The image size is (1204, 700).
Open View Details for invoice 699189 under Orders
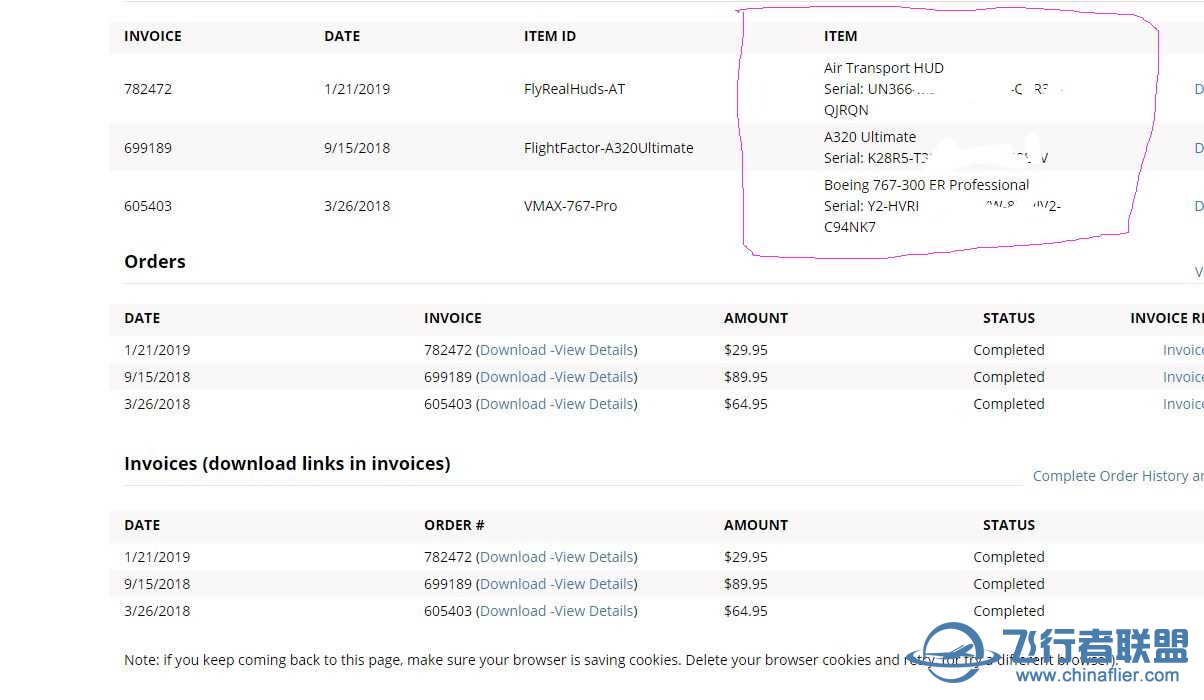coord(594,377)
